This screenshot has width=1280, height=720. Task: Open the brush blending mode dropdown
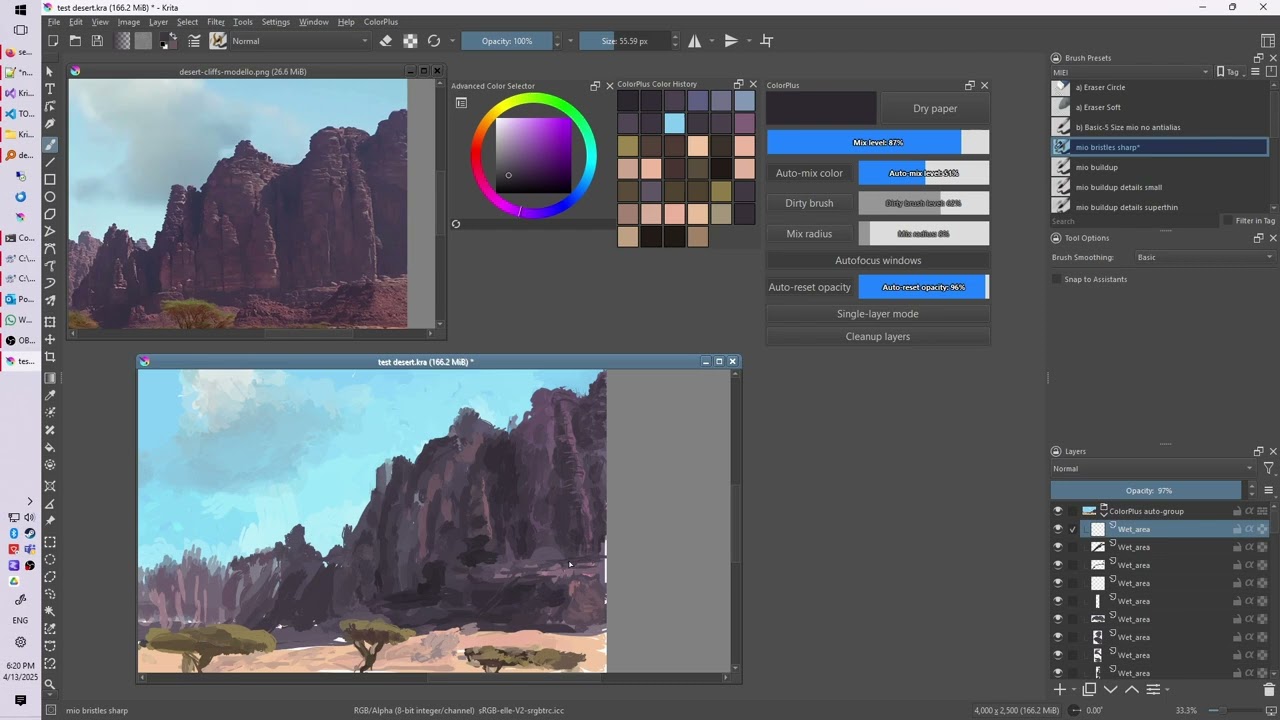300,41
